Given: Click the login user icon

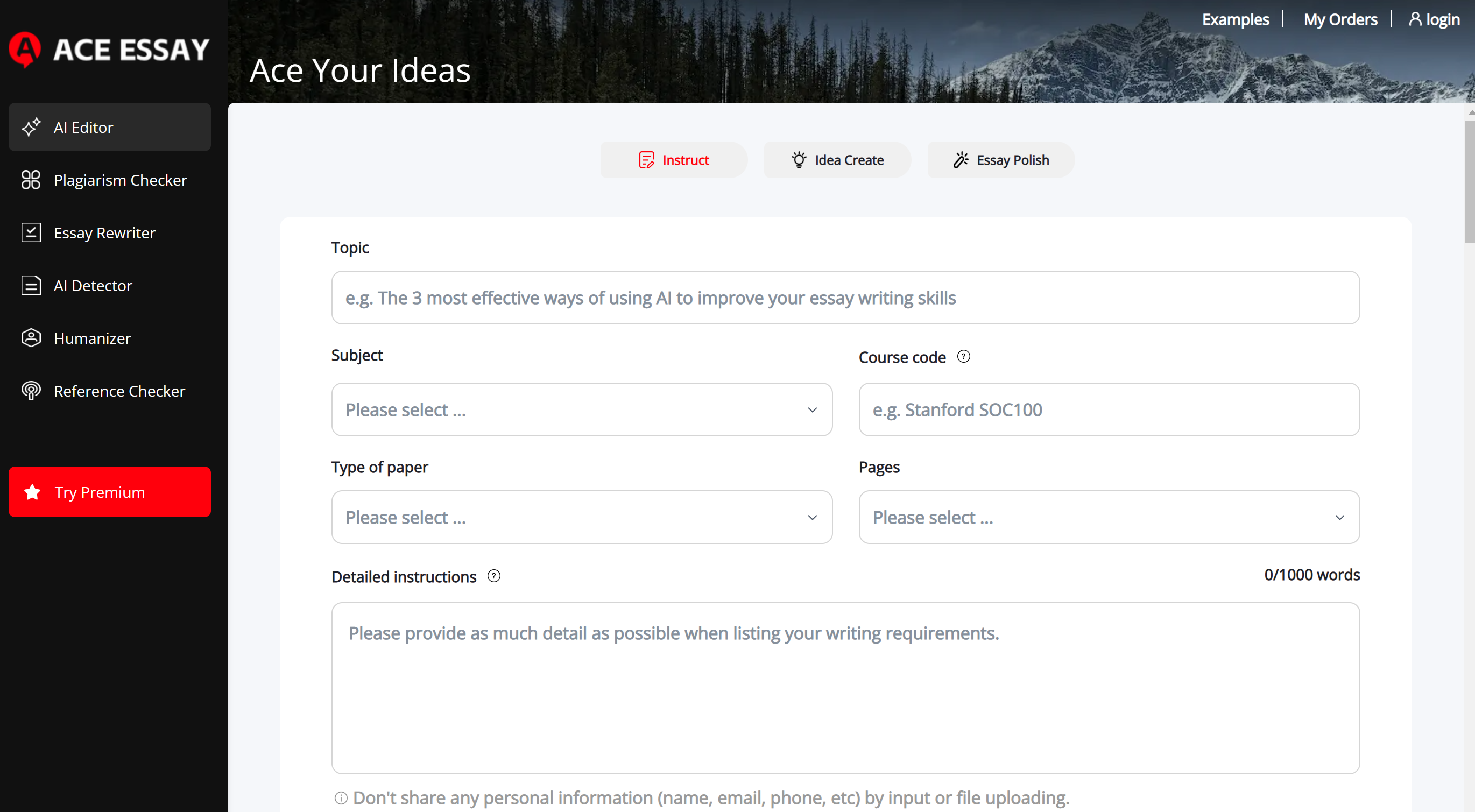Looking at the screenshot, I should click(x=1415, y=19).
